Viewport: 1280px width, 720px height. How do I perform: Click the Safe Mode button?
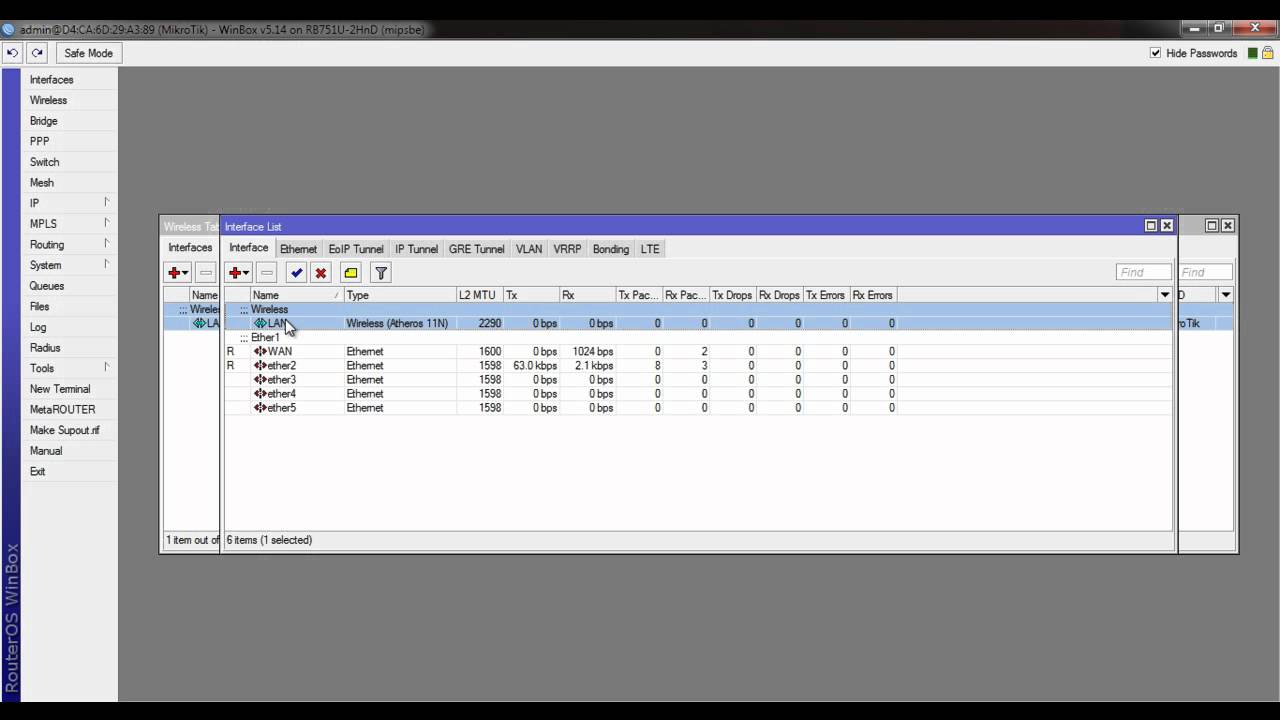coord(89,53)
